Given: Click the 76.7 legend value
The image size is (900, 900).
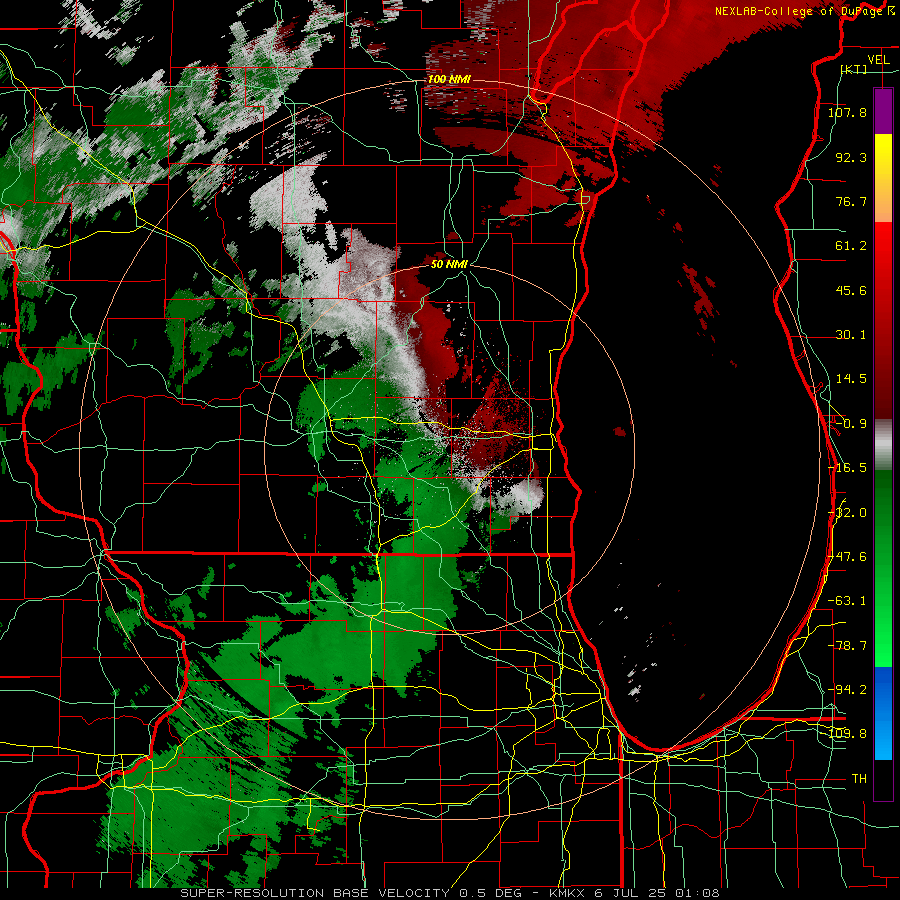Looking at the screenshot, I should [851, 201].
